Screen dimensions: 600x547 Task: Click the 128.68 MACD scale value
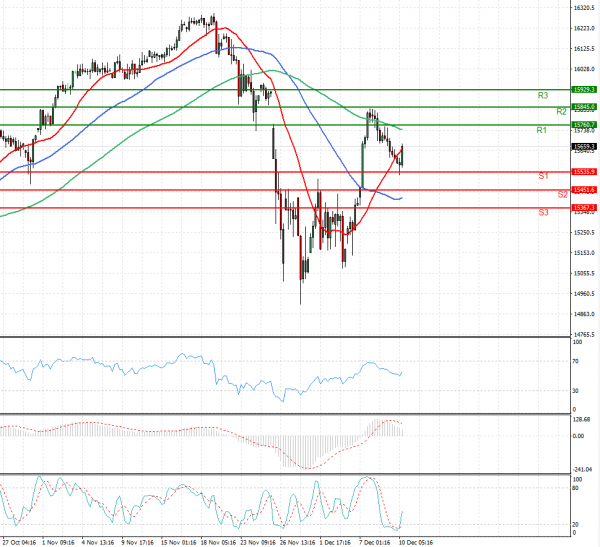582,420
